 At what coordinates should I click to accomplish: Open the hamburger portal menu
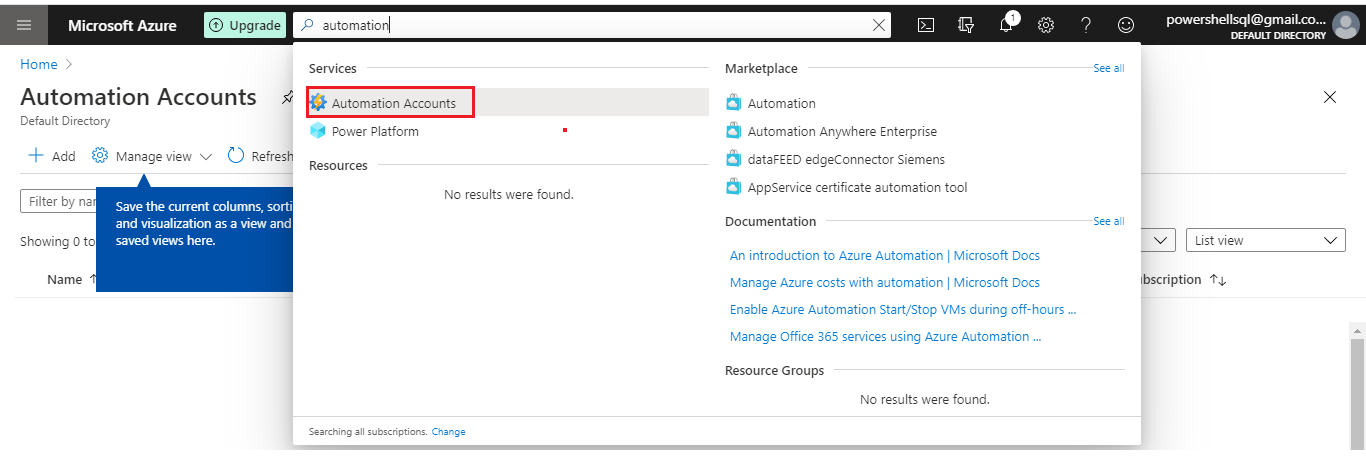point(24,25)
